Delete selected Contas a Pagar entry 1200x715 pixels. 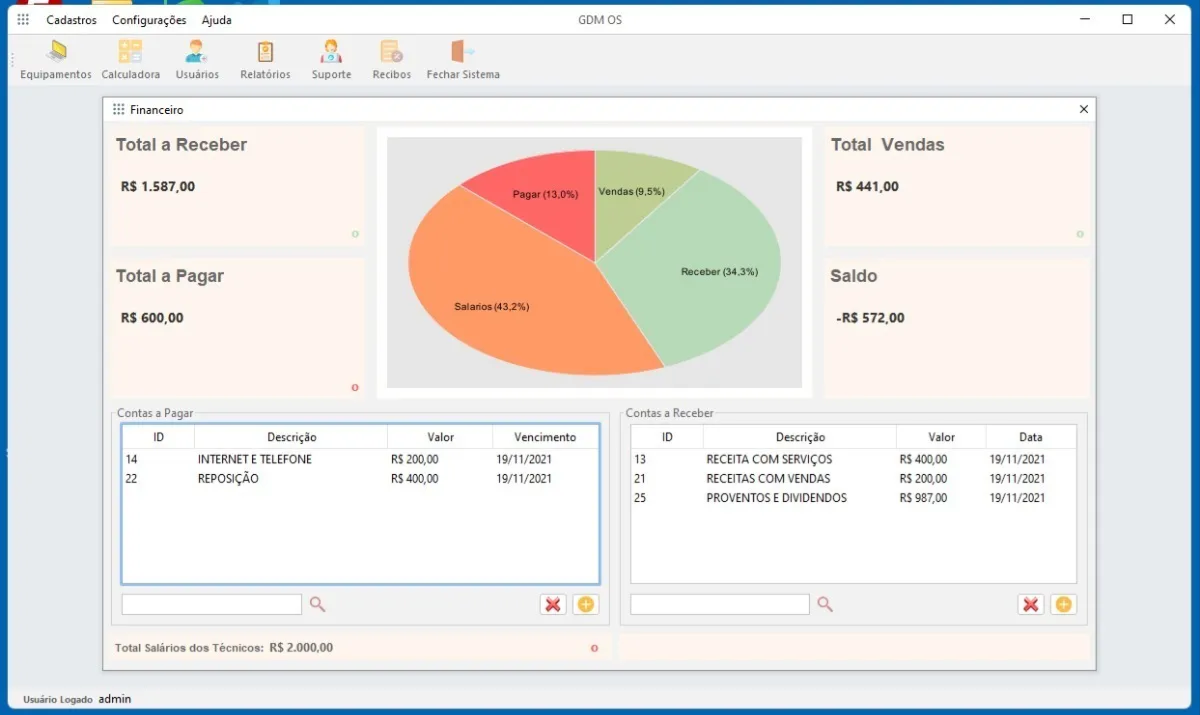[553, 604]
